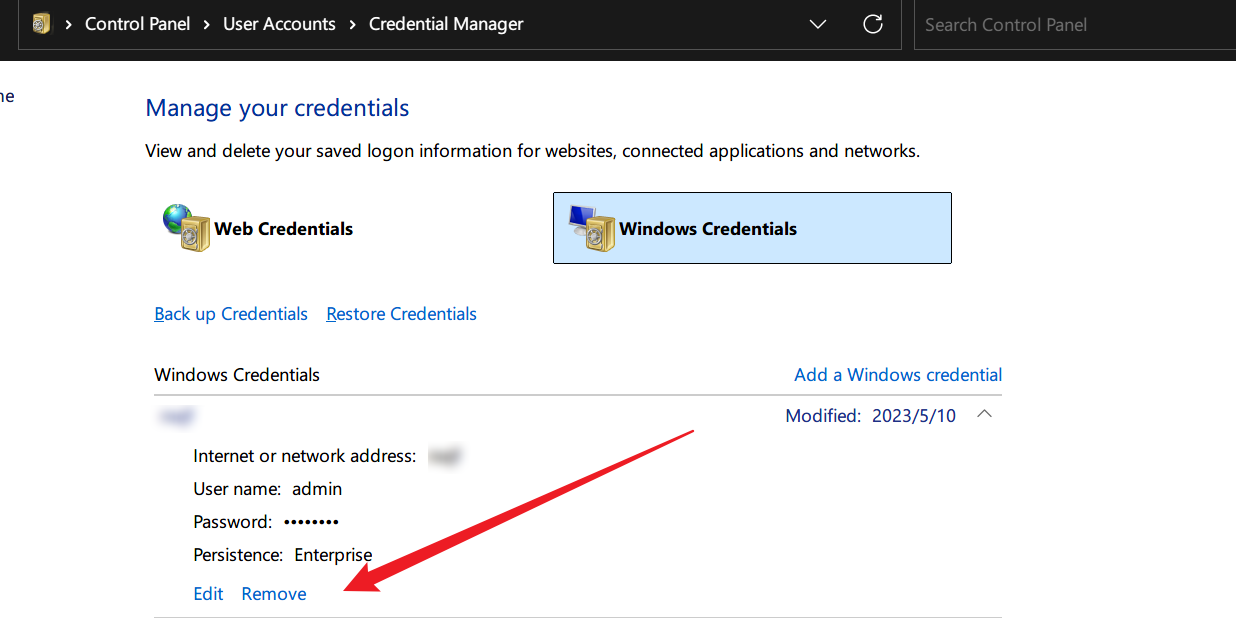The width and height of the screenshot is (1236, 618).
Task: Go to Control Panel in the breadcrumb
Action: coord(137,24)
